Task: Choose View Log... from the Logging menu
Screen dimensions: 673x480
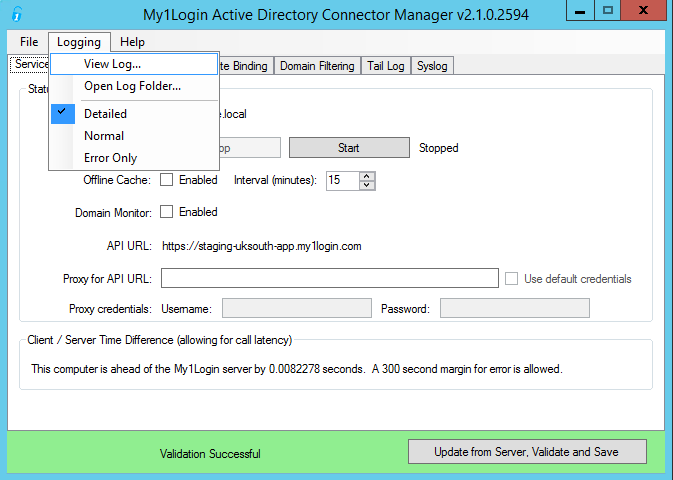Action: point(134,64)
